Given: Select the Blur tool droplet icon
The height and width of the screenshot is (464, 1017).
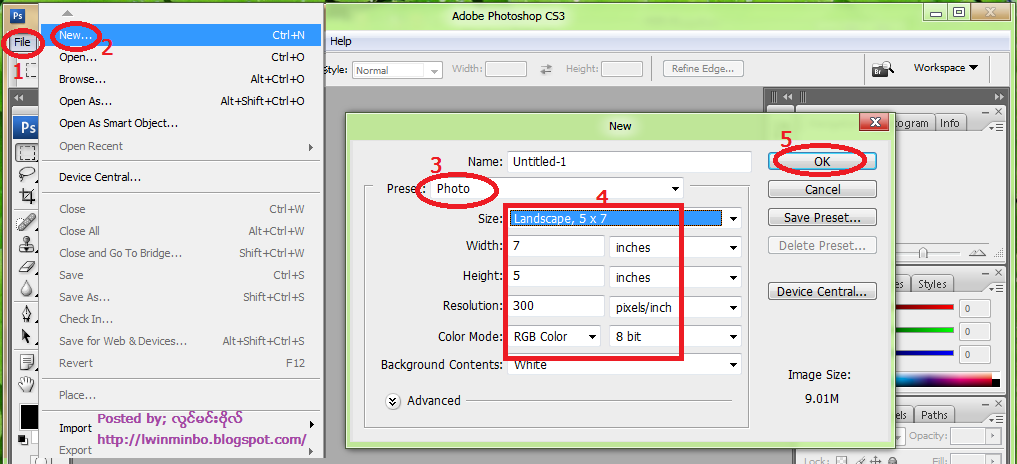Looking at the screenshot, I should [x=26, y=287].
